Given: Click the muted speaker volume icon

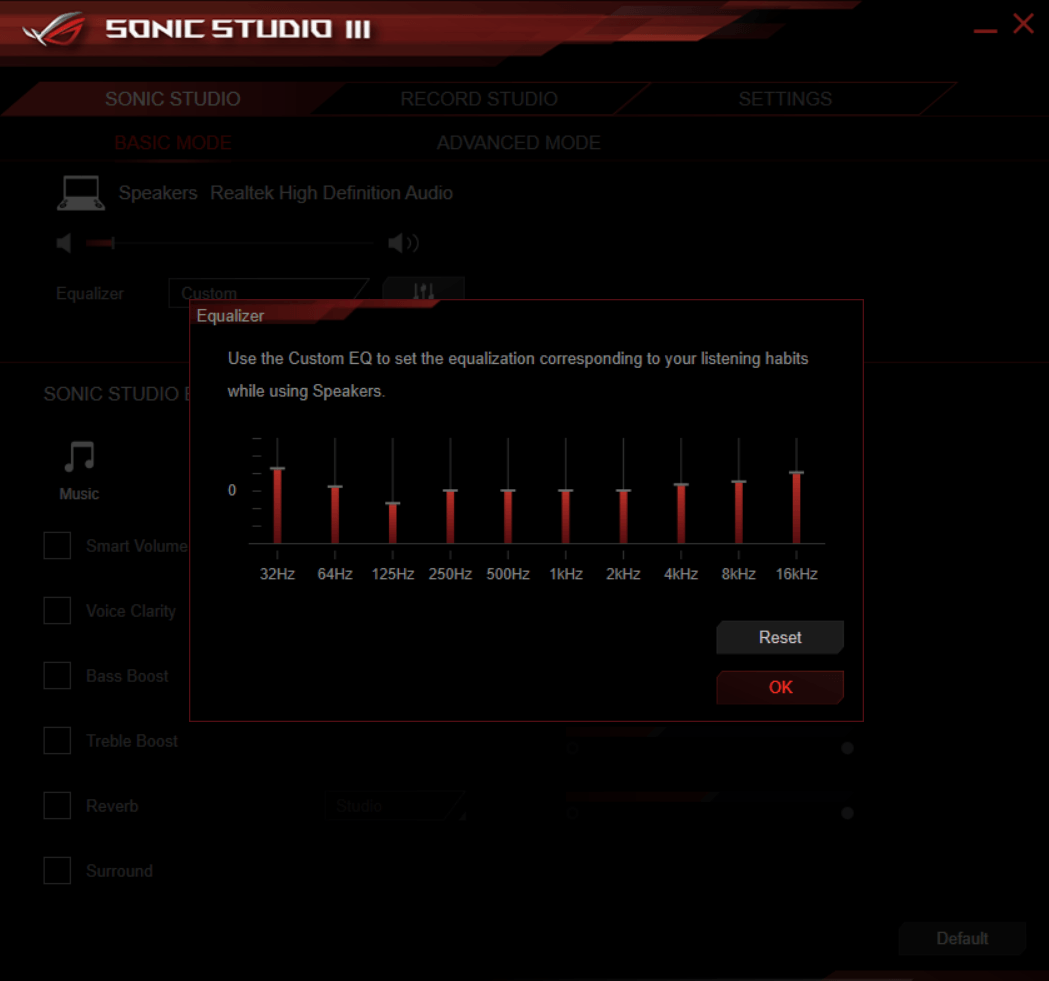Looking at the screenshot, I should coord(65,243).
